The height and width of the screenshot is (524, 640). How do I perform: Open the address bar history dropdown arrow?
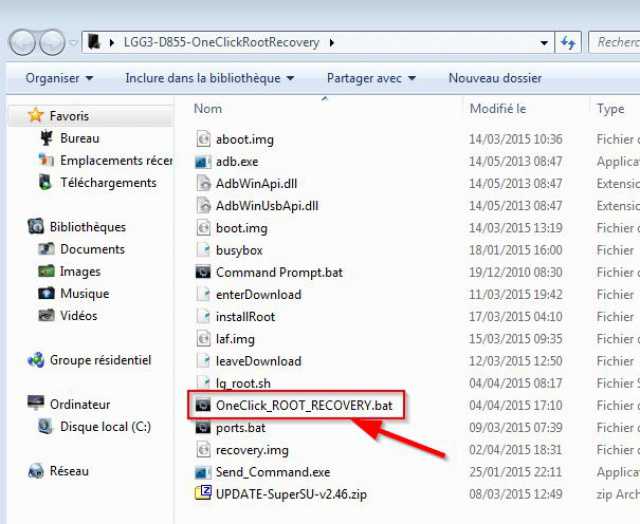(x=544, y=43)
